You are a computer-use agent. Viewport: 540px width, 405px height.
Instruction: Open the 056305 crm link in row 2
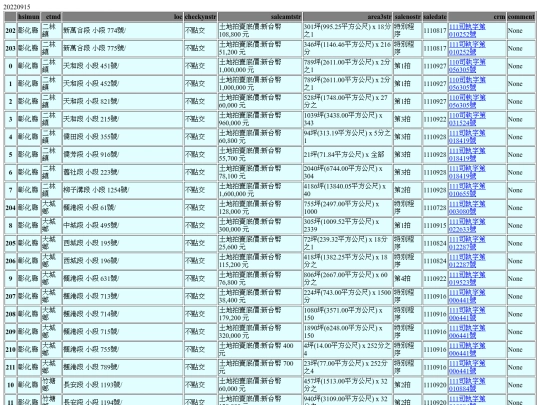467,101
